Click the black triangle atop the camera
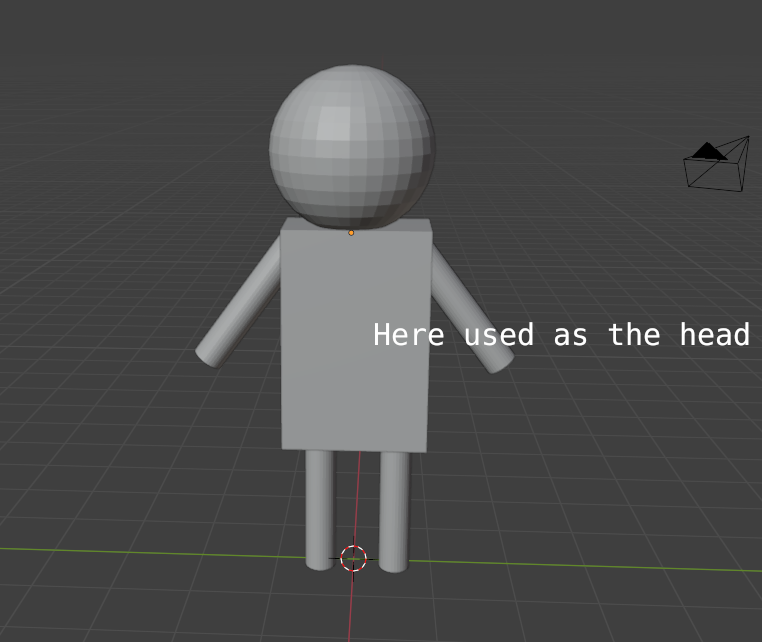 [x=709, y=151]
